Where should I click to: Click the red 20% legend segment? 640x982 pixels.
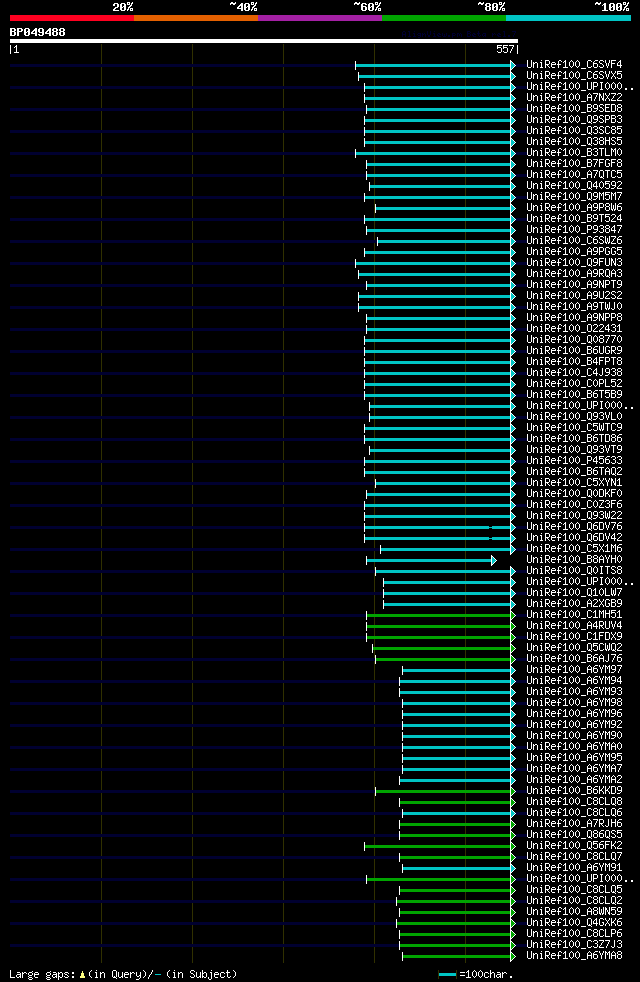coord(71,18)
